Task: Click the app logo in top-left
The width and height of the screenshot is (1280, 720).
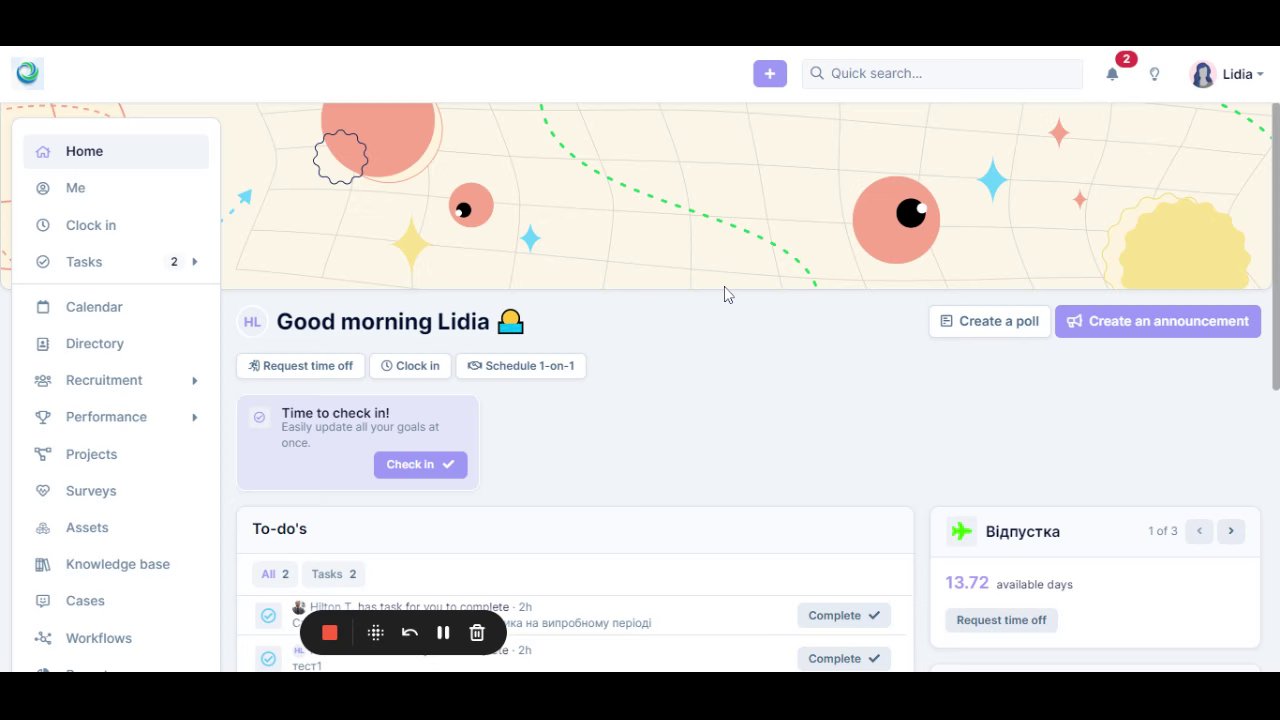Action: (28, 73)
